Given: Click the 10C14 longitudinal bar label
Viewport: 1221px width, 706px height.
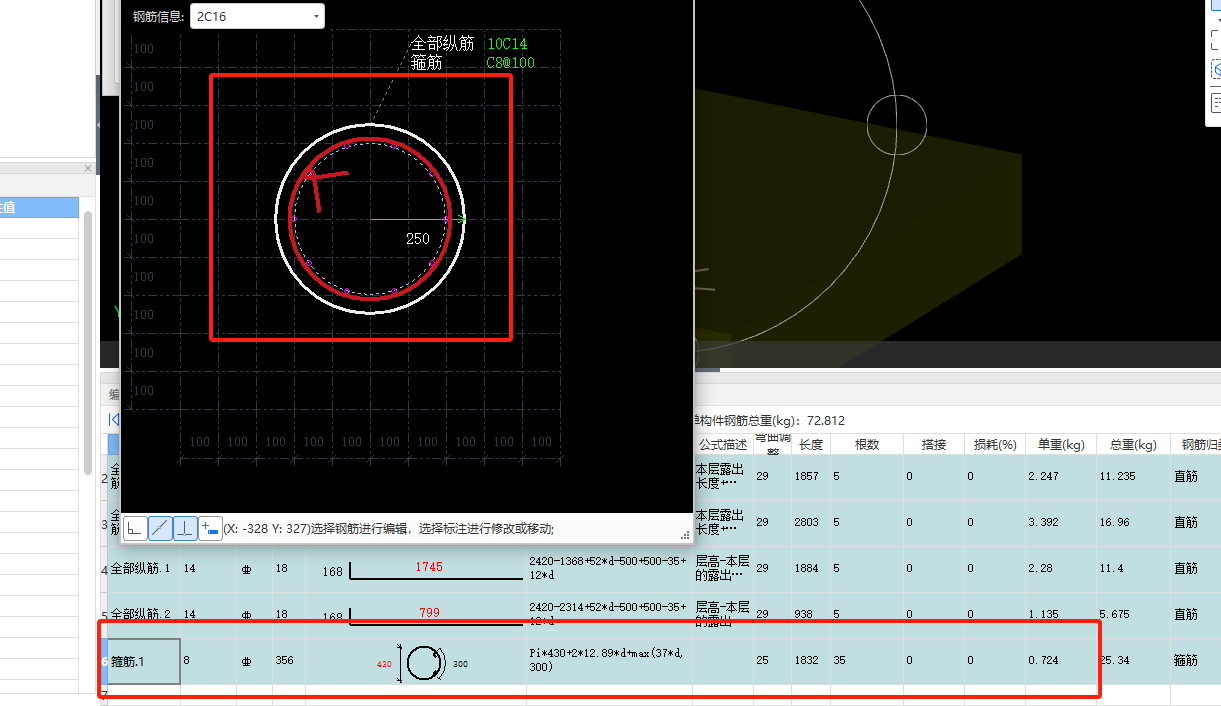Looking at the screenshot, I should (x=507, y=44).
